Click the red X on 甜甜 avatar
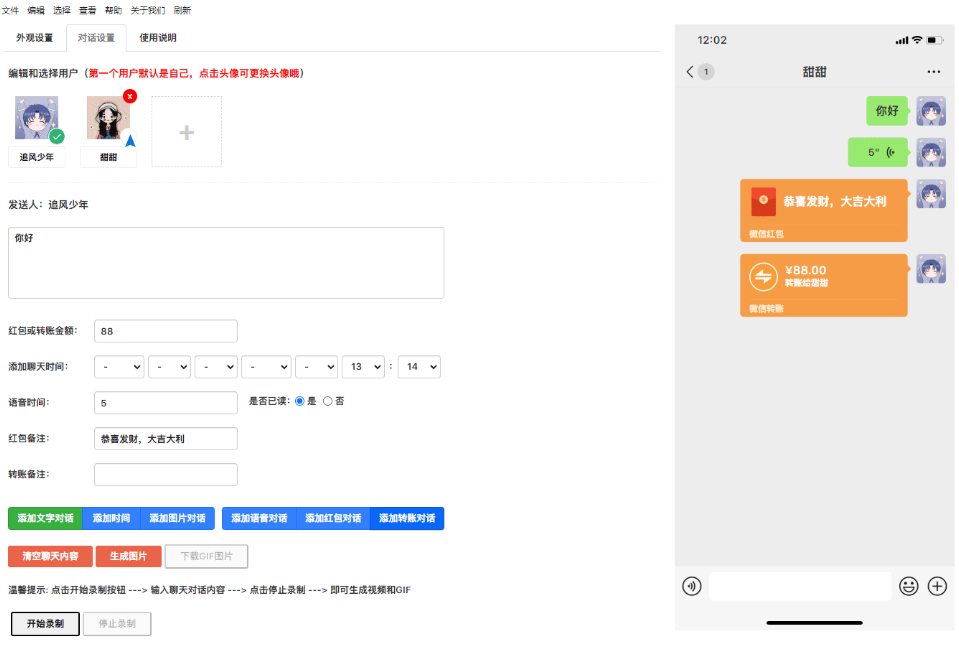Viewport: 959px width, 645px height. tap(130, 96)
